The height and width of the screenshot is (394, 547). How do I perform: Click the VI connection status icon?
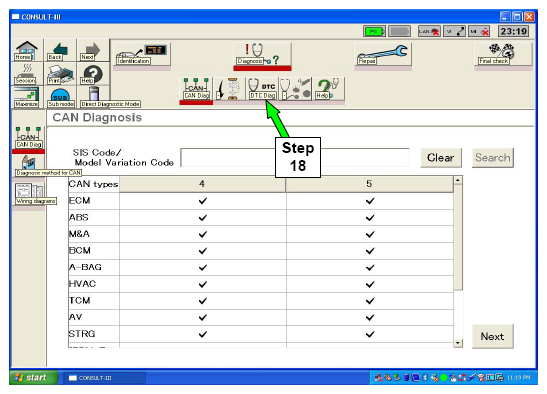(455, 31)
